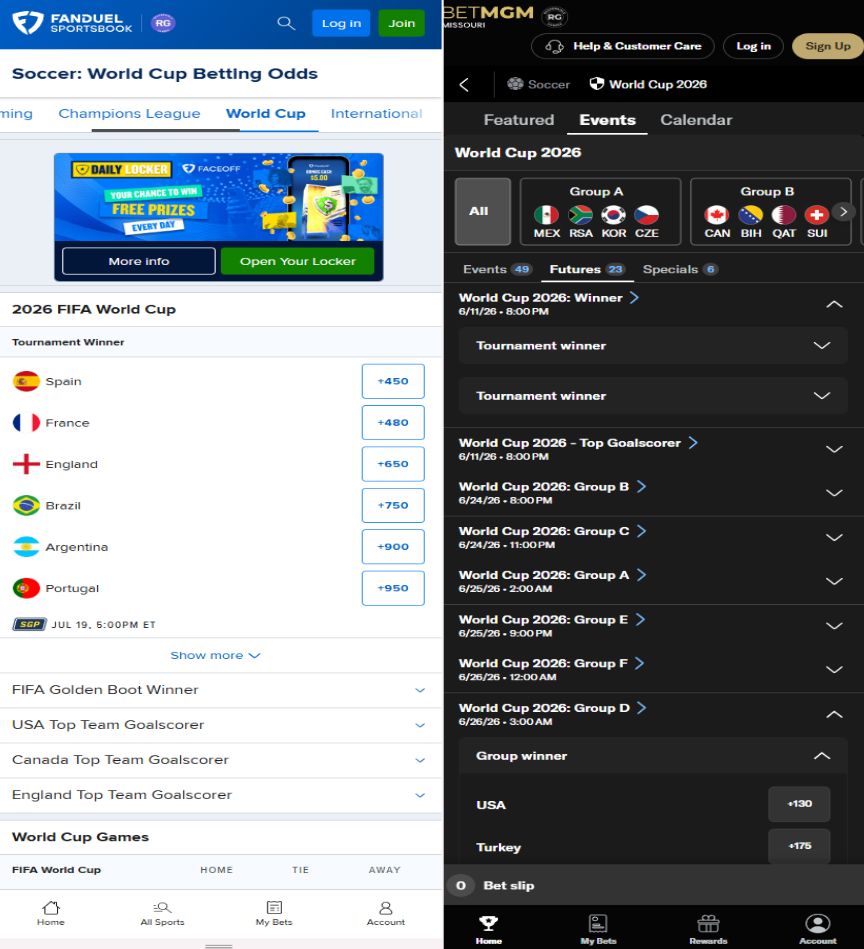Switch to Specials 6 sub-tab
864x949 pixels.
(x=680, y=269)
